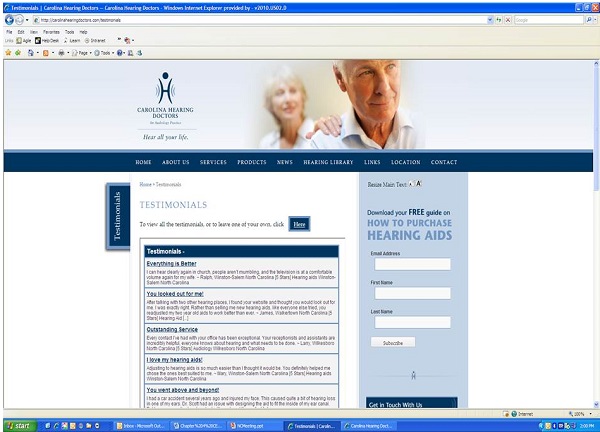The image size is (600, 432).
Task: Open the 'Everything is Better' testimonial link
Action: coord(172,263)
